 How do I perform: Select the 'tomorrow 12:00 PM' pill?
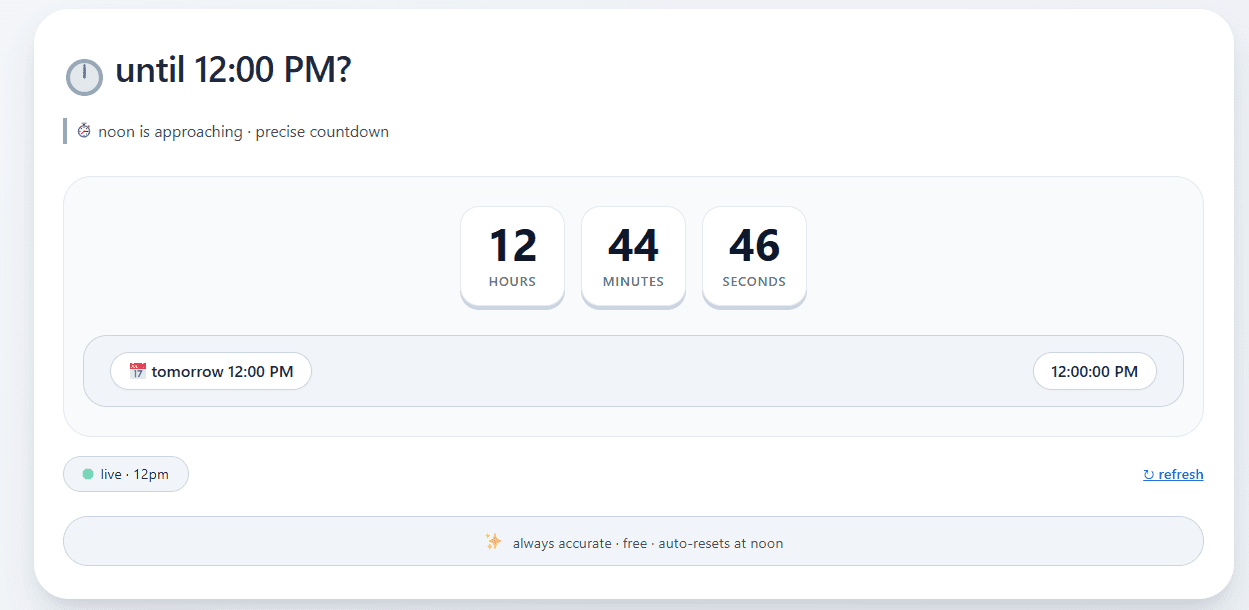[x=211, y=371]
